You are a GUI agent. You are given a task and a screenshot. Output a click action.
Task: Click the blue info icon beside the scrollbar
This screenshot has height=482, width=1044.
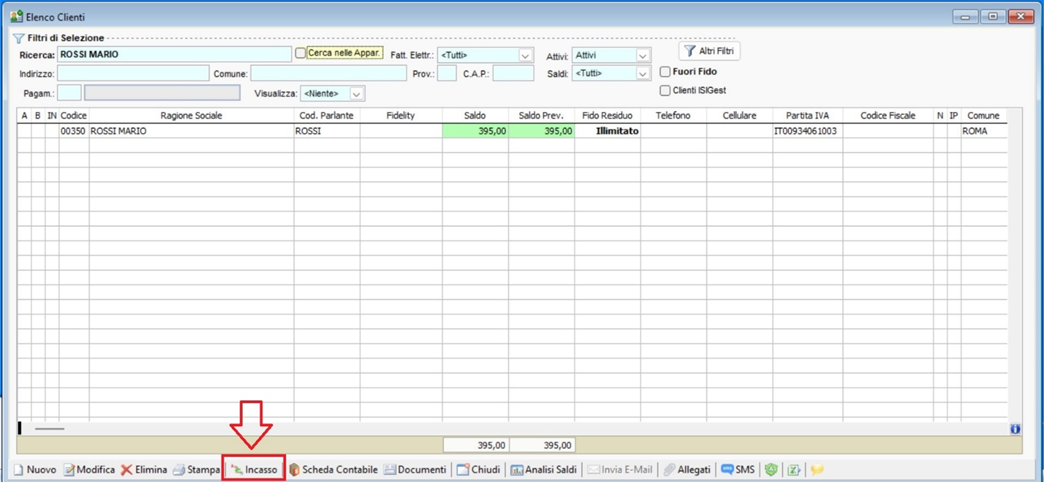(1015, 429)
